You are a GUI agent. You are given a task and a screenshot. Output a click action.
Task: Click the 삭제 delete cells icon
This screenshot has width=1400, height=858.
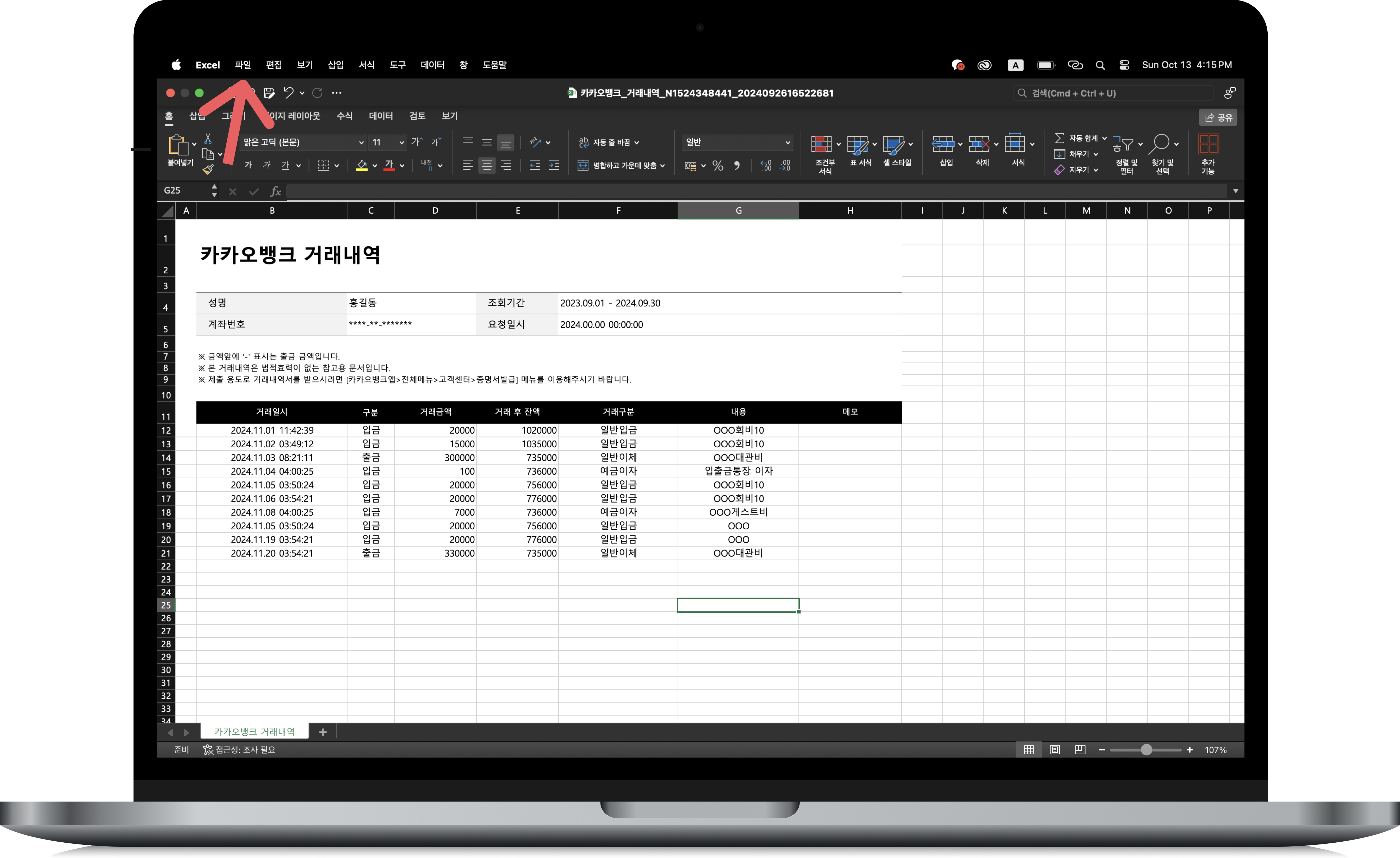click(979, 144)
